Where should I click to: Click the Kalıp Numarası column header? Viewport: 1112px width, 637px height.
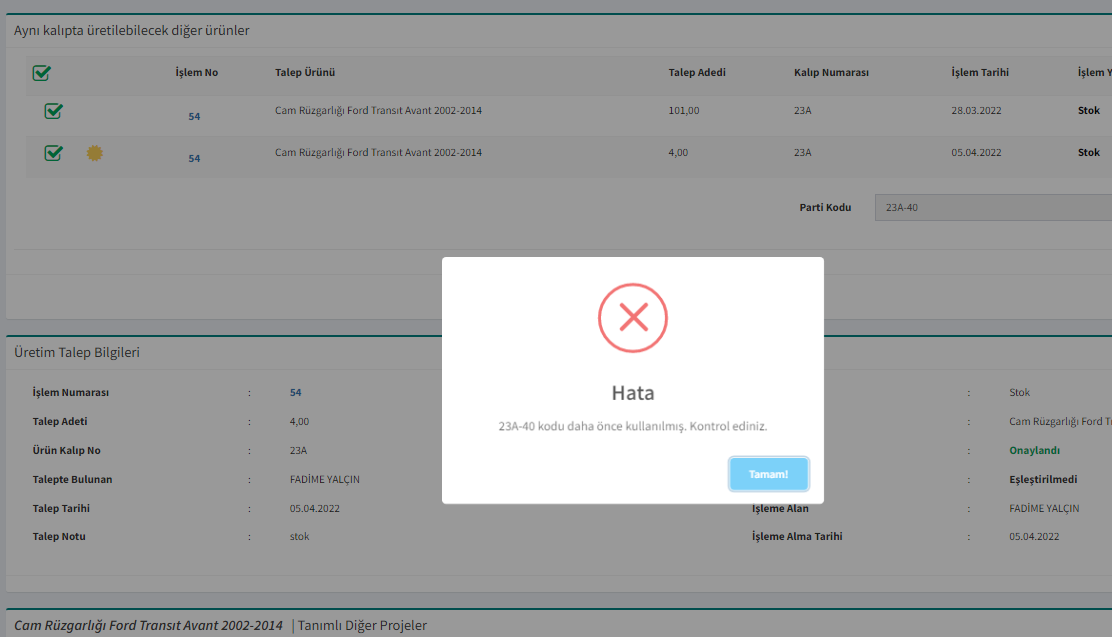coord(831,73)
